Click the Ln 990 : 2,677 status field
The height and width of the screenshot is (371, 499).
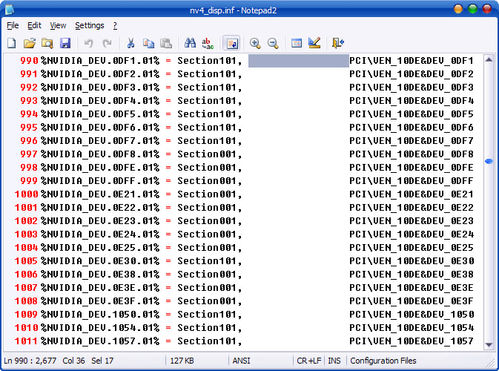coord(30,361)
